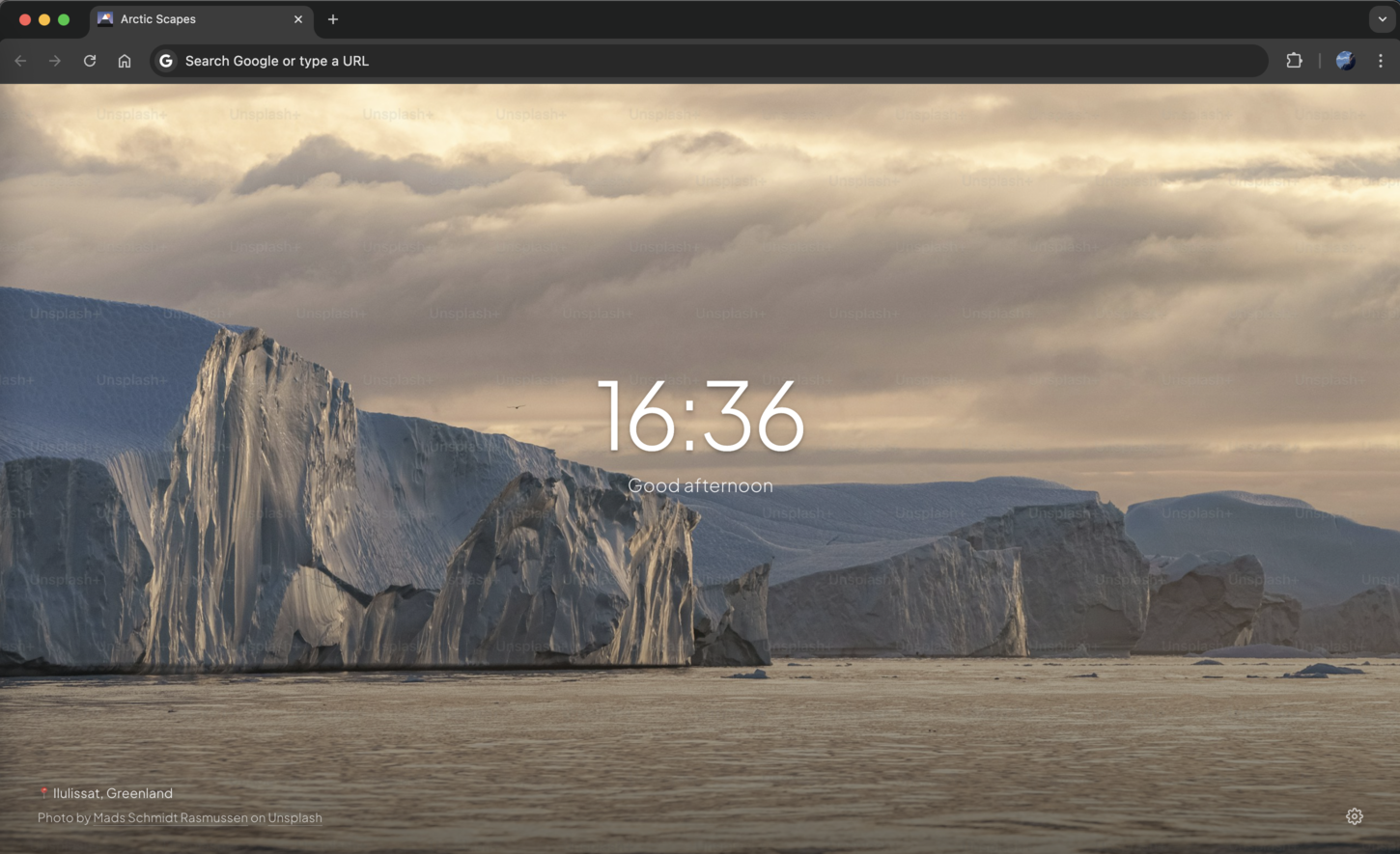
Task: Reload the current page
Action: [90, 61]
